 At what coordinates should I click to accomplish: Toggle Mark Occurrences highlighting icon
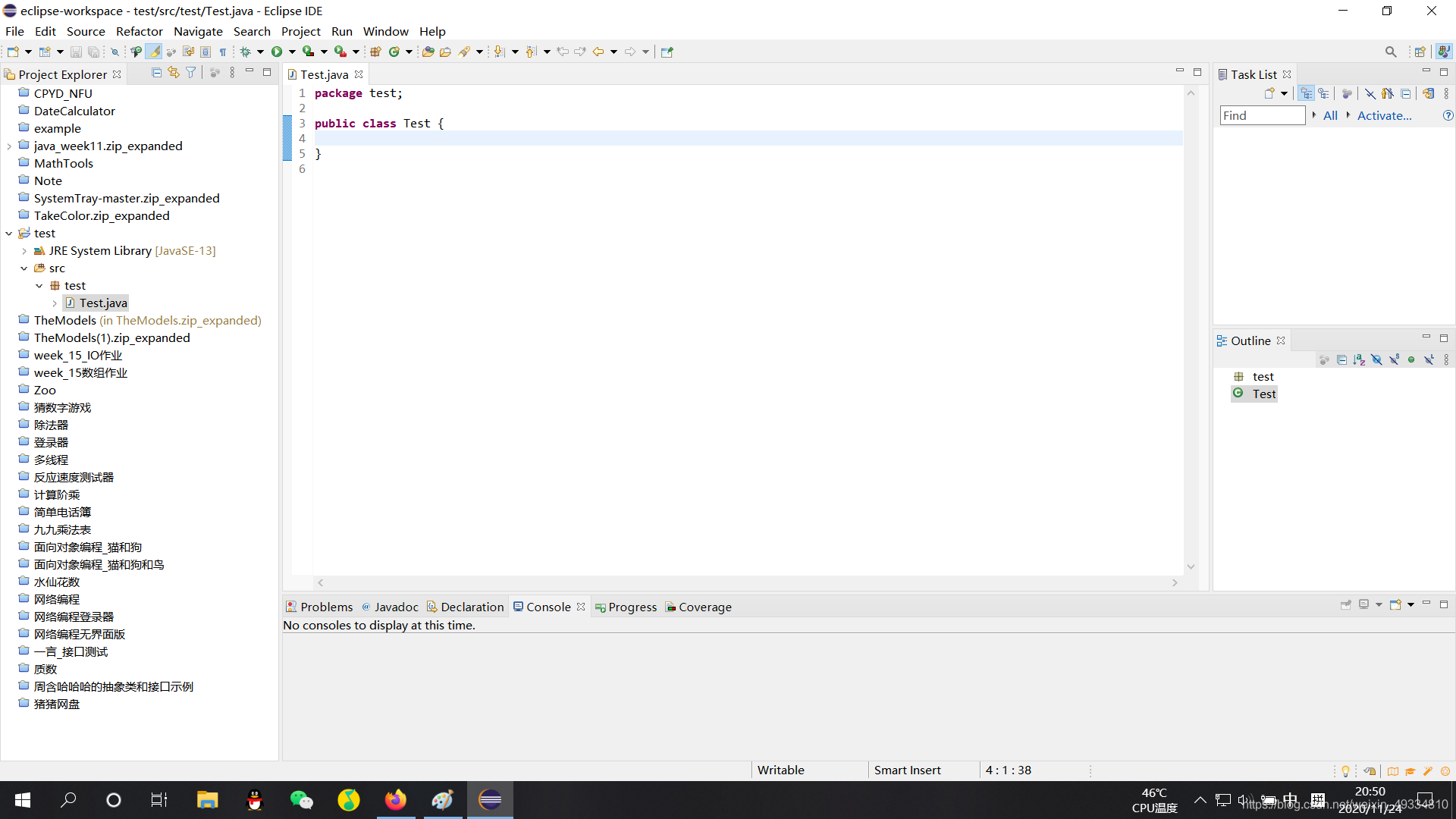[153, 51]
